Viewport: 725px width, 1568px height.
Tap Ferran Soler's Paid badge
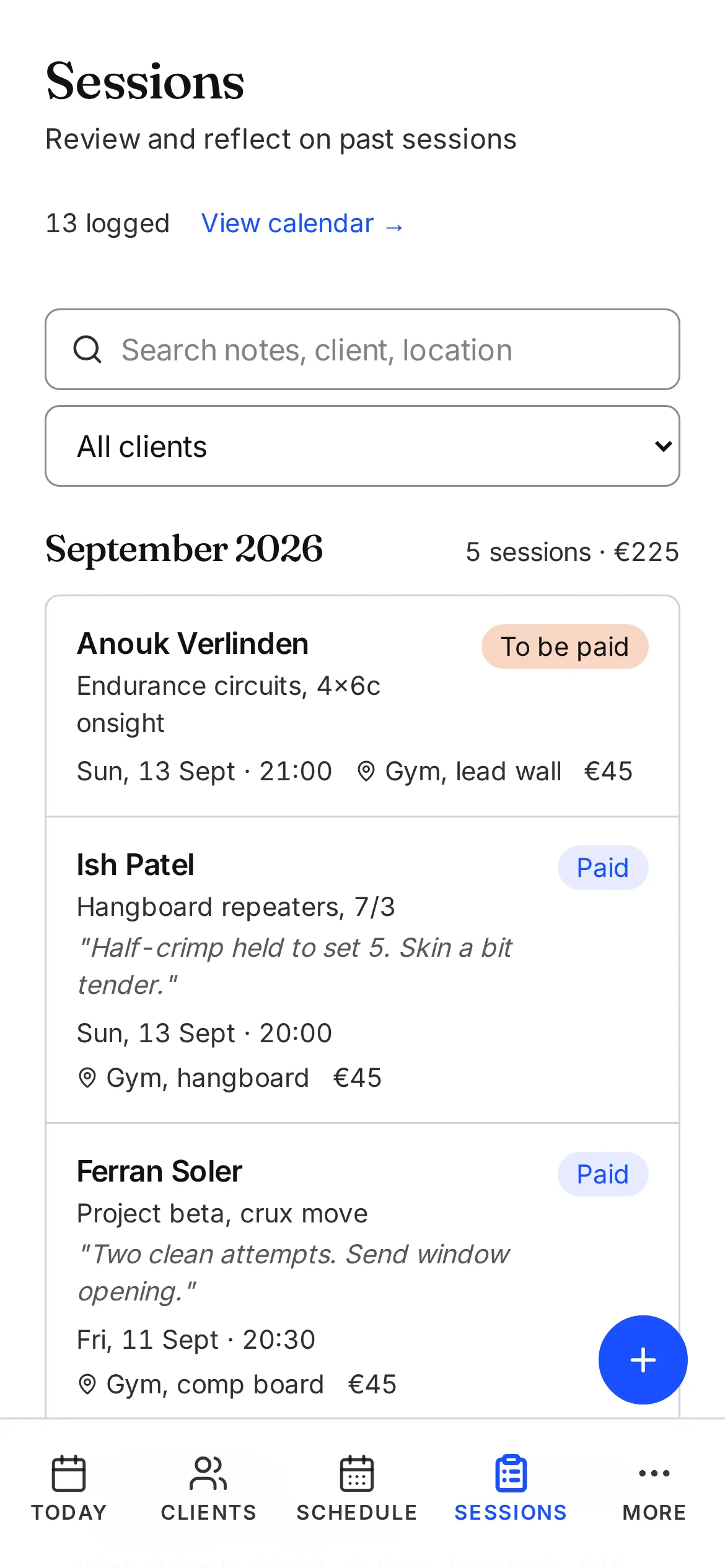tap(603, 1174)
